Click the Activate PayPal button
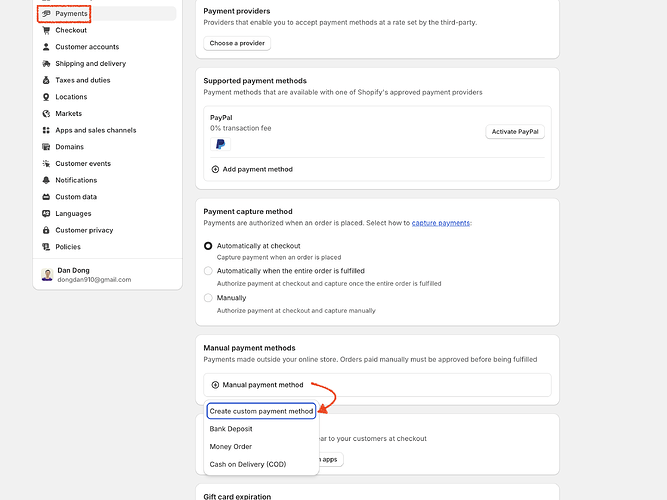This screenshot has width=667, height=500. tap(515, 132)
